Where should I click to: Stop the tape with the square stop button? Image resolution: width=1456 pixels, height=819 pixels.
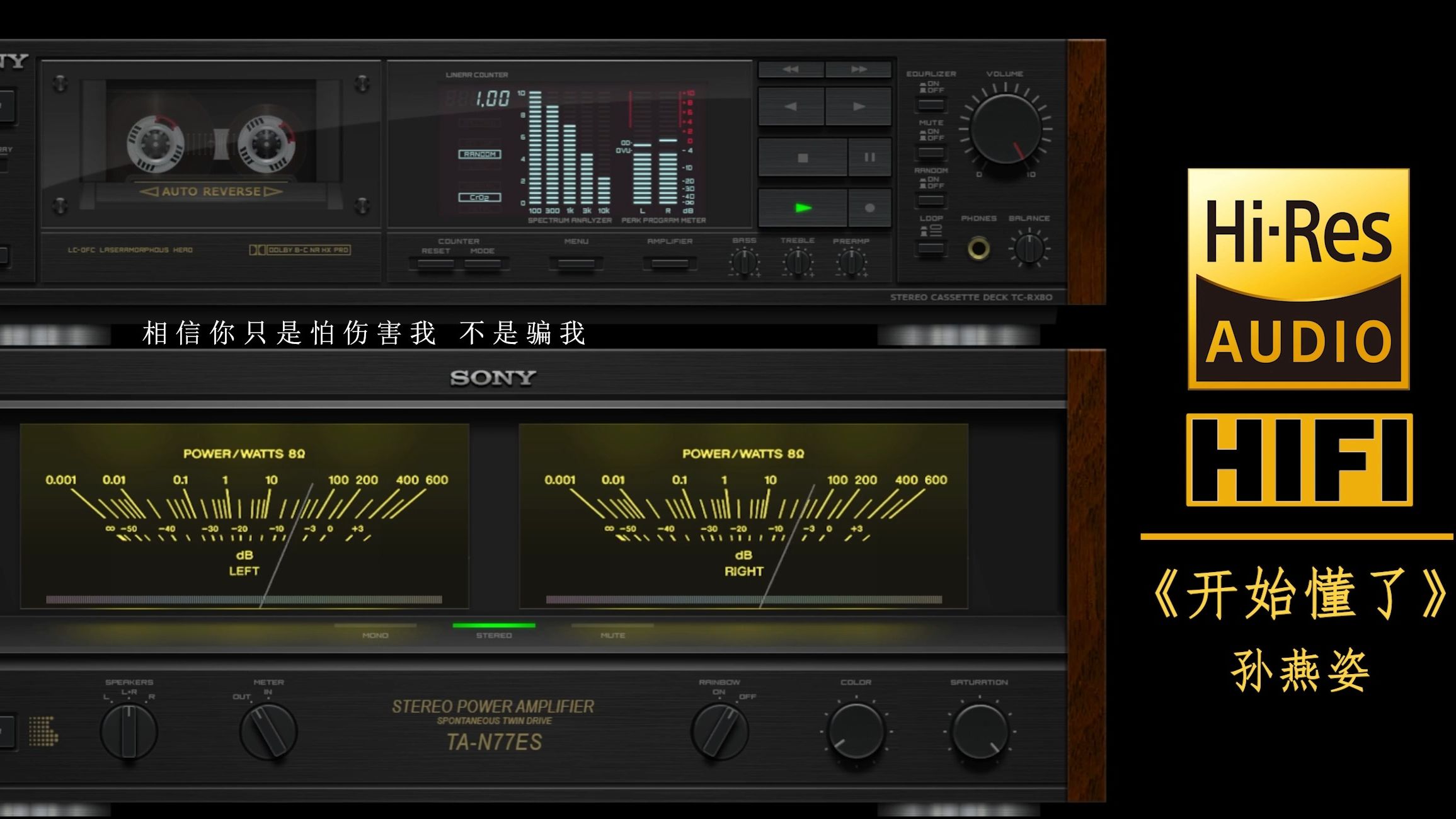coord(803,157)
